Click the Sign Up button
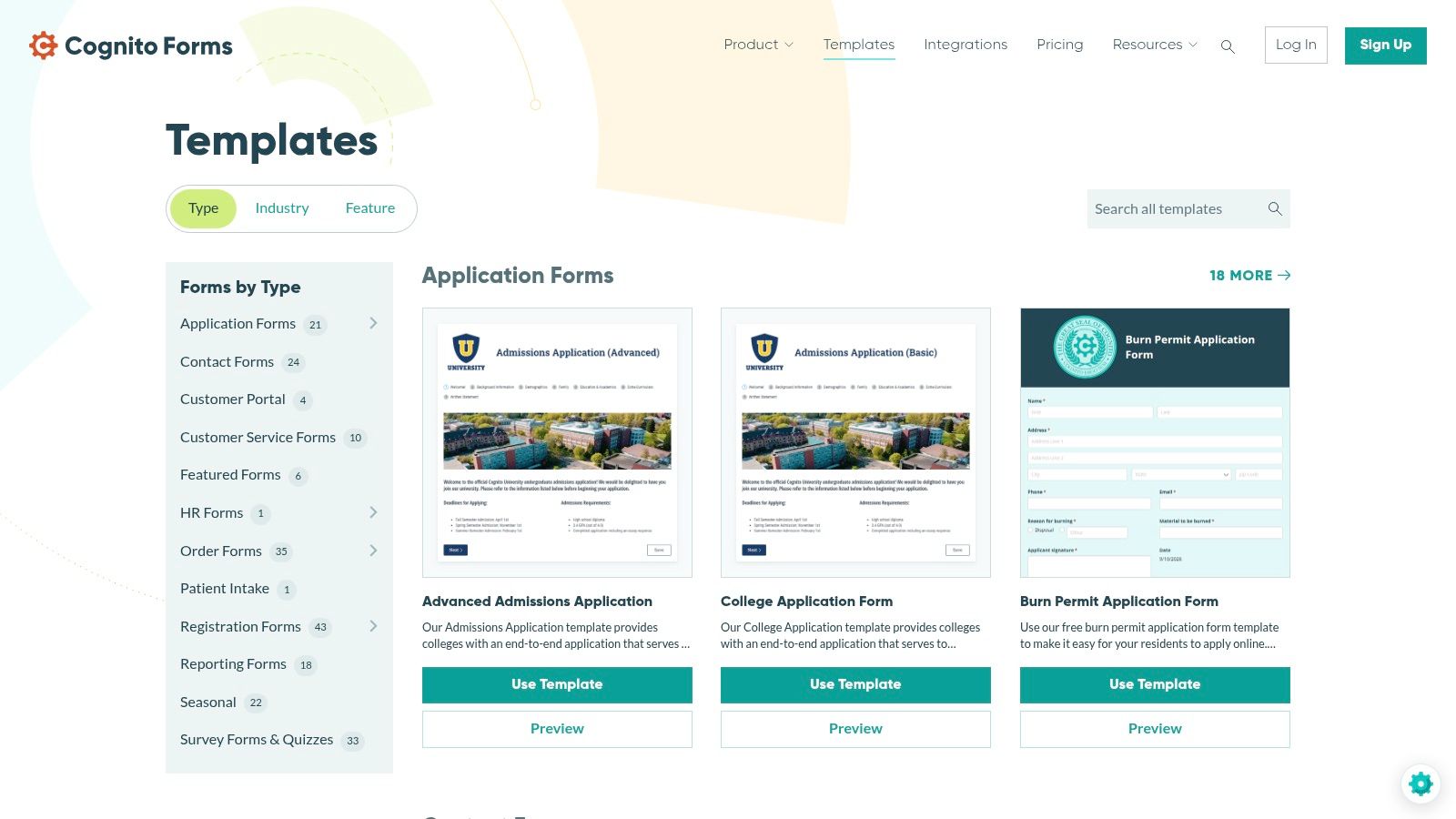1456x819 pixels. click(1386, 45)
